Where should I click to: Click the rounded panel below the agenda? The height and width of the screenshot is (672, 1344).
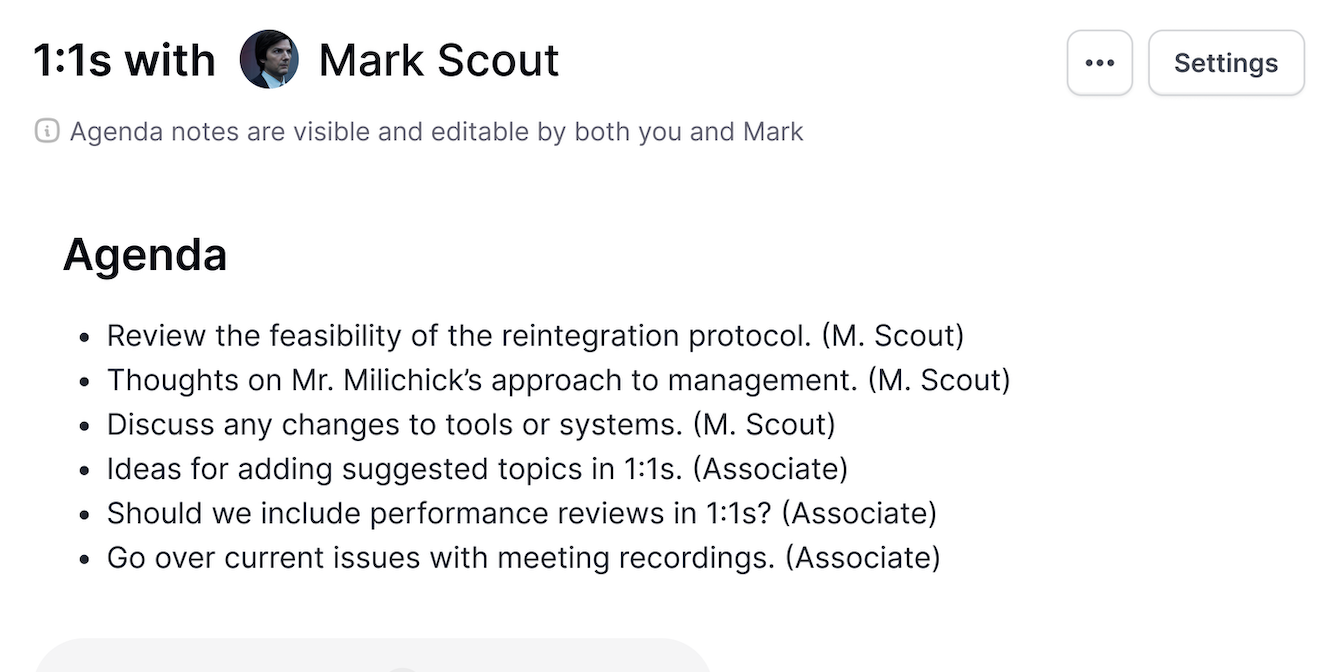coord(370,656)
